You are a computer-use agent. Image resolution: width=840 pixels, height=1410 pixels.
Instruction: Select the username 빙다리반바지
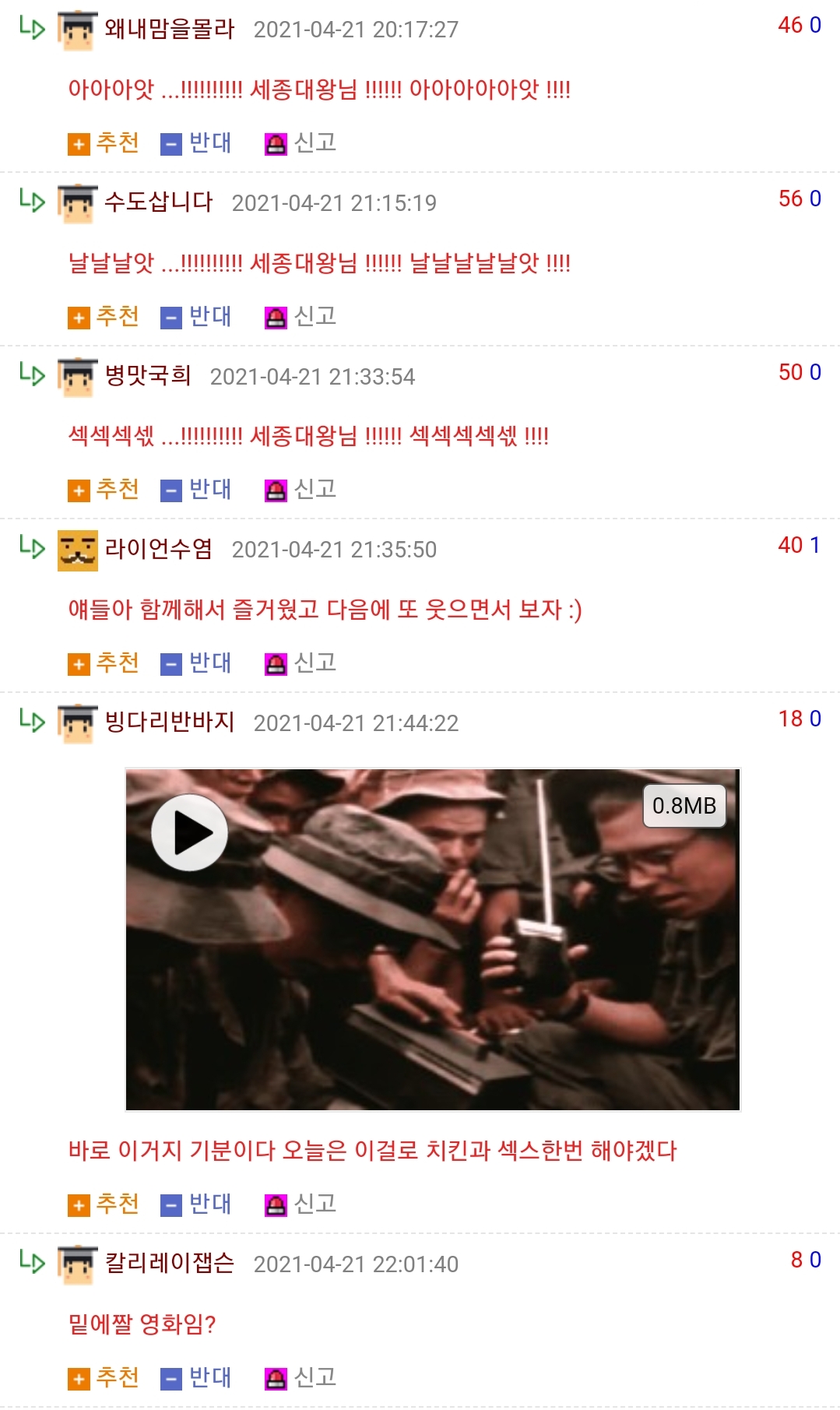pos(170,723)
